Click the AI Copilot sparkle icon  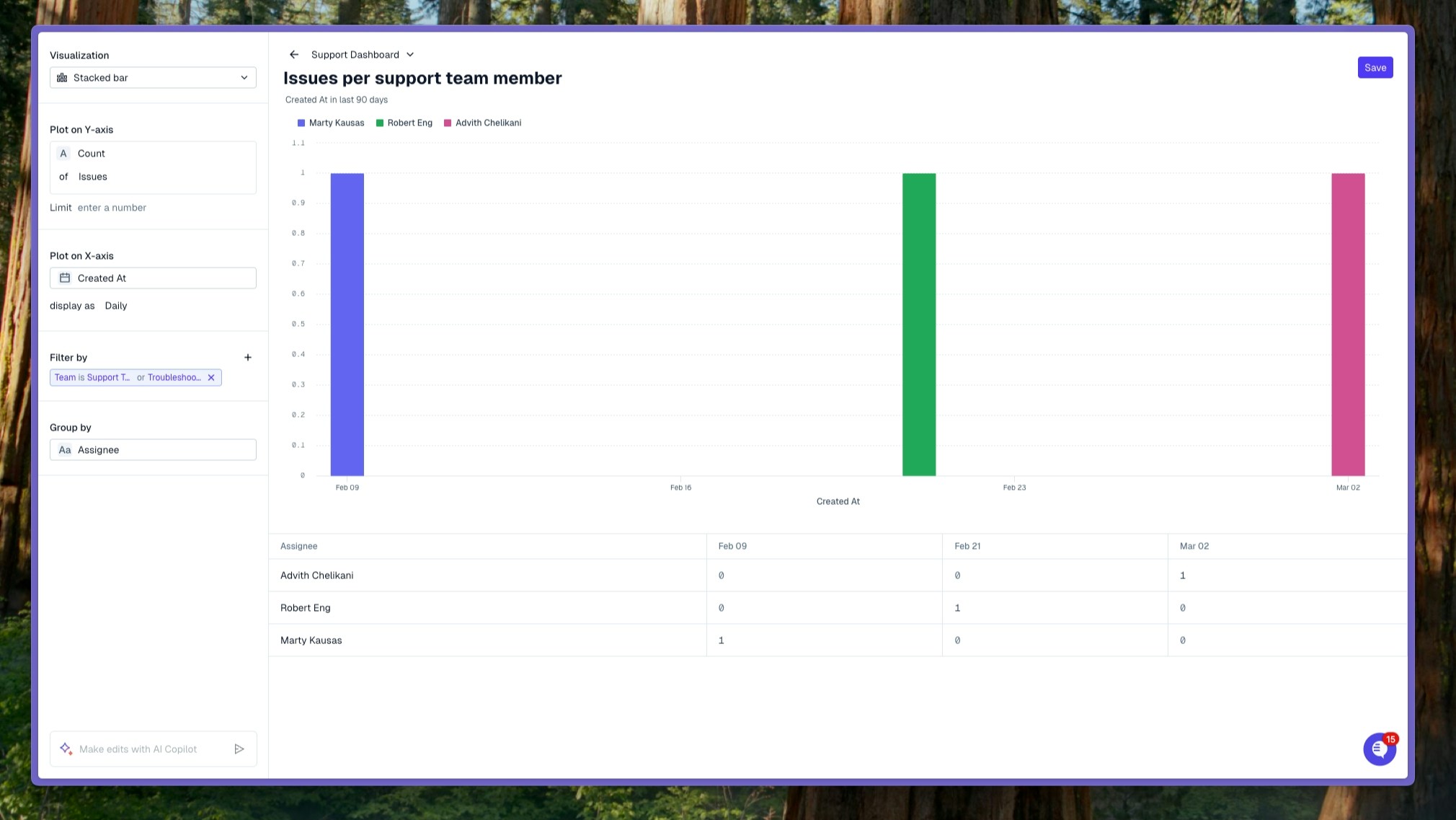pyautogui.click(x=66, y=749)
